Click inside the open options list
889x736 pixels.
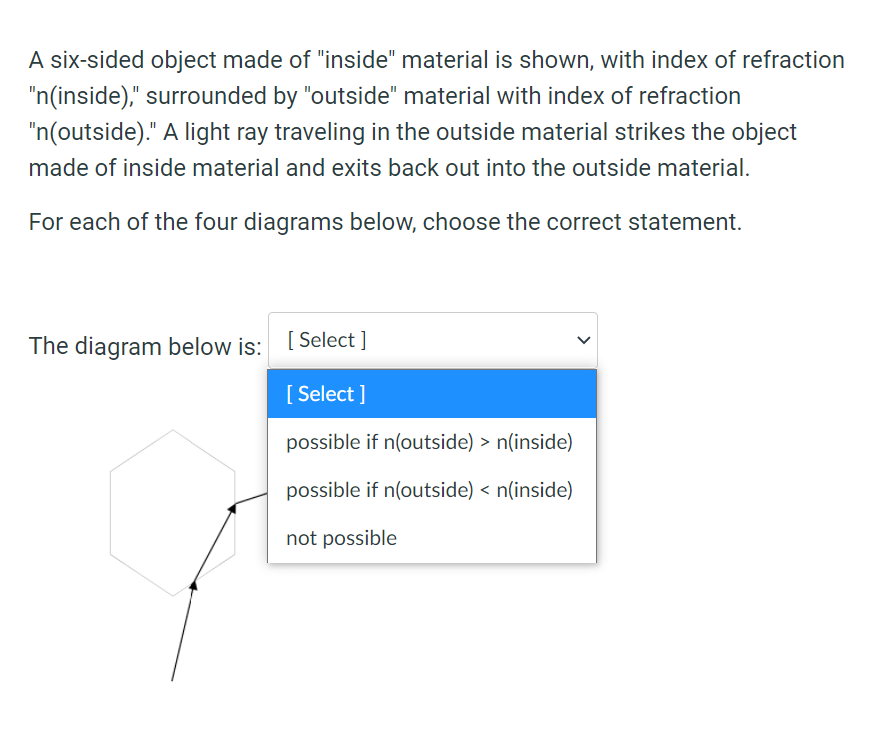(x=430, y=465)
